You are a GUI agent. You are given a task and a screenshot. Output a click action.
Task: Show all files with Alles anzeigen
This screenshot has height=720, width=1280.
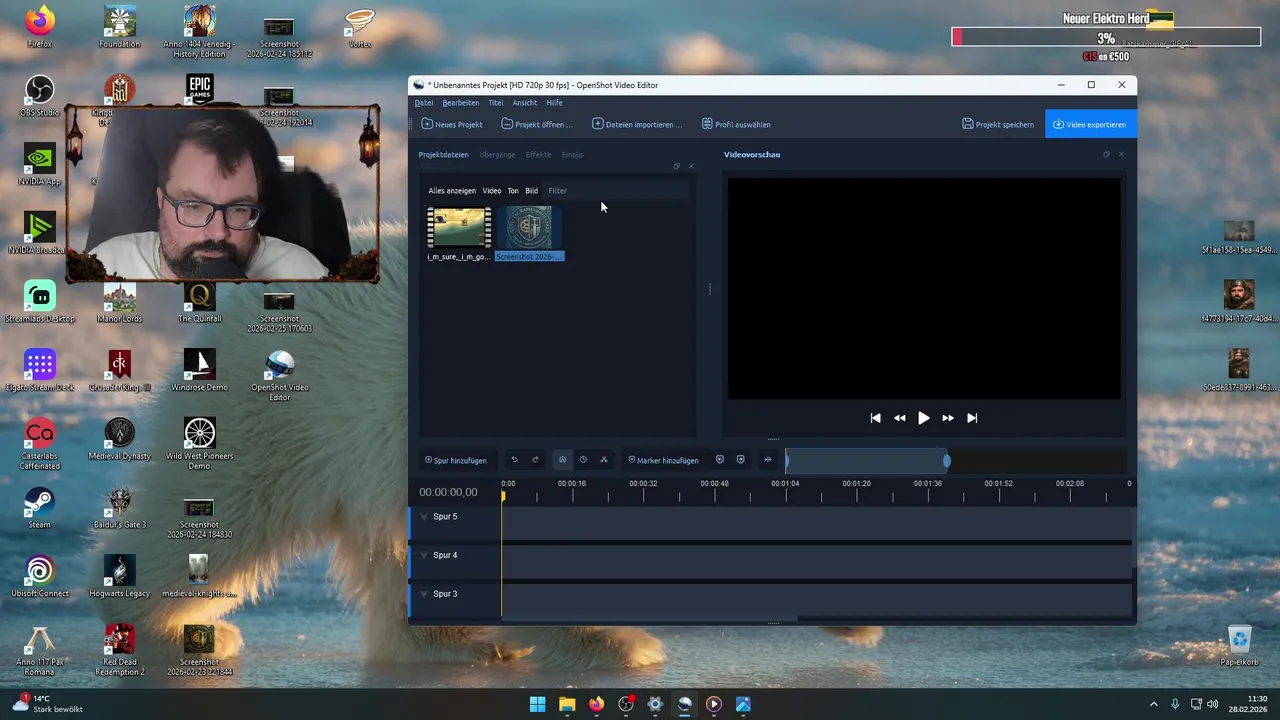(x=452, y=191)
